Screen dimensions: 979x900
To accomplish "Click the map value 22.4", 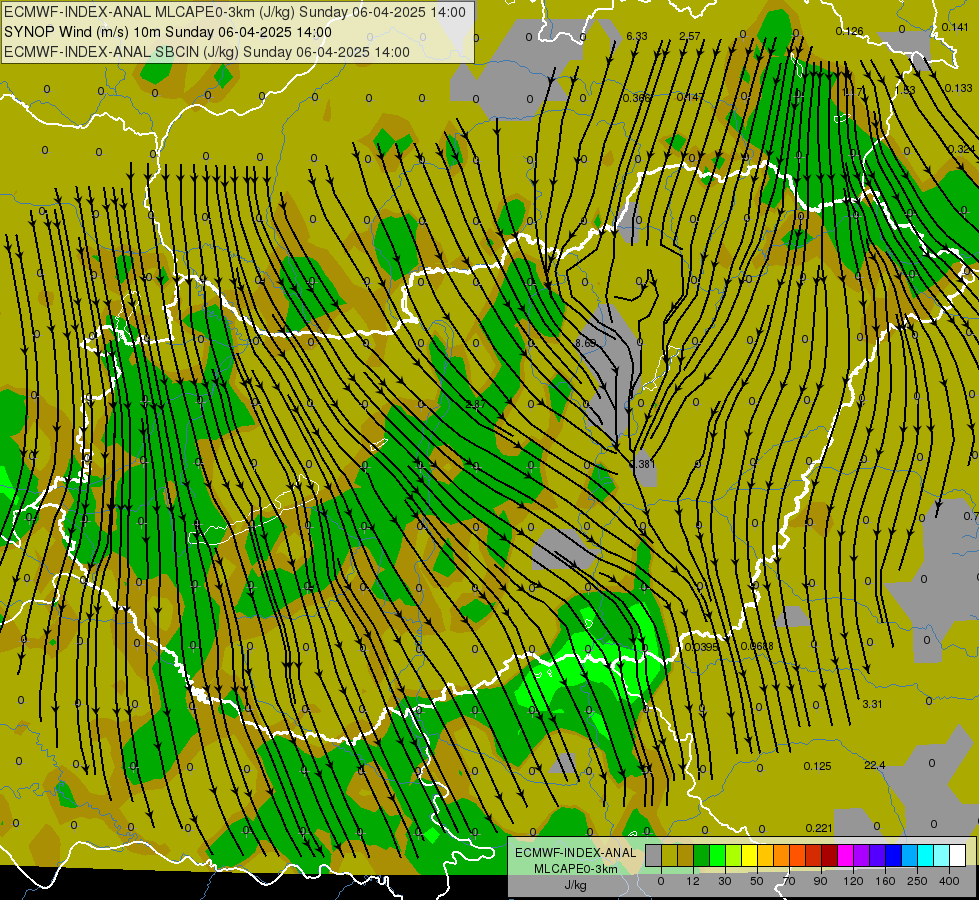I will (x=875, y=765).
